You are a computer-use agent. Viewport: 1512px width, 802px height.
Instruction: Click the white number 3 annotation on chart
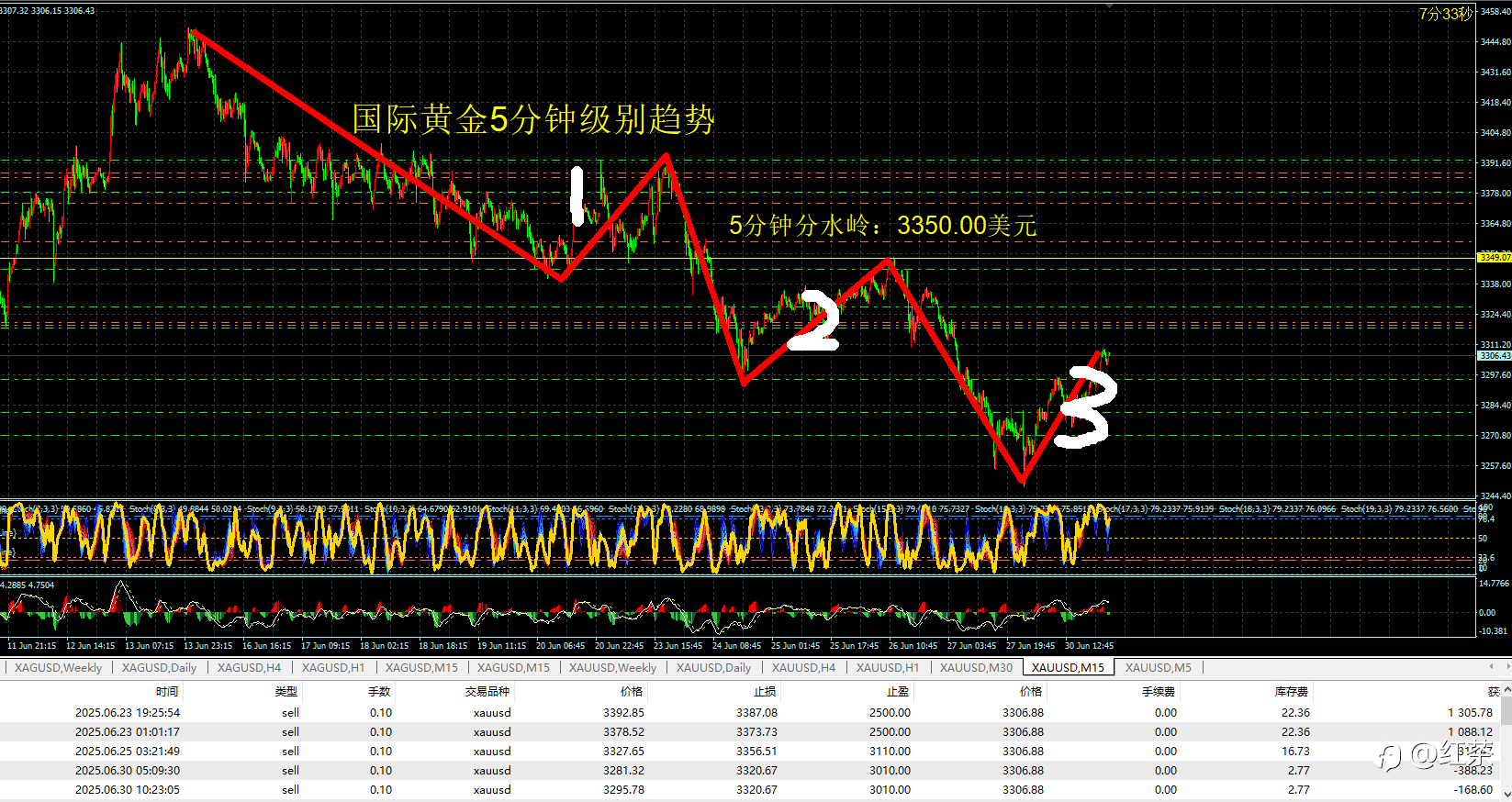(x=1084, y=406)
